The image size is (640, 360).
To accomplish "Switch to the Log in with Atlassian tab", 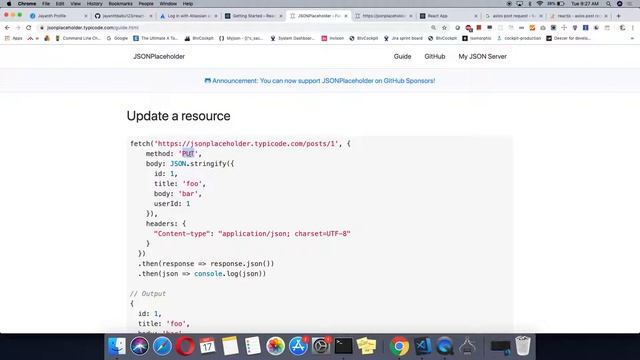I will (188, 16).
